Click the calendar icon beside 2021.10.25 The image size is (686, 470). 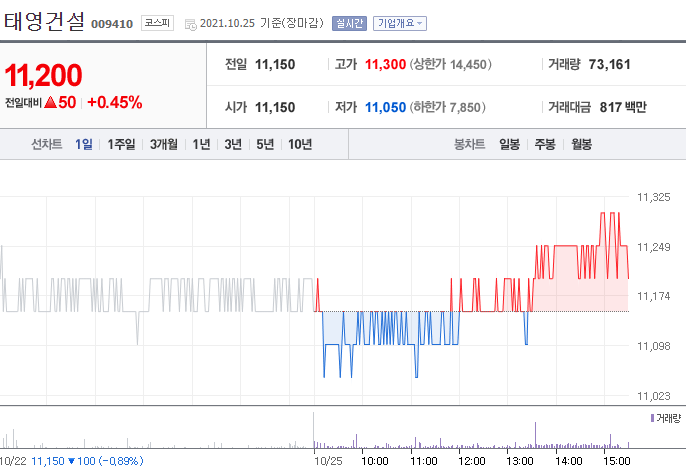tap(190, 25)
